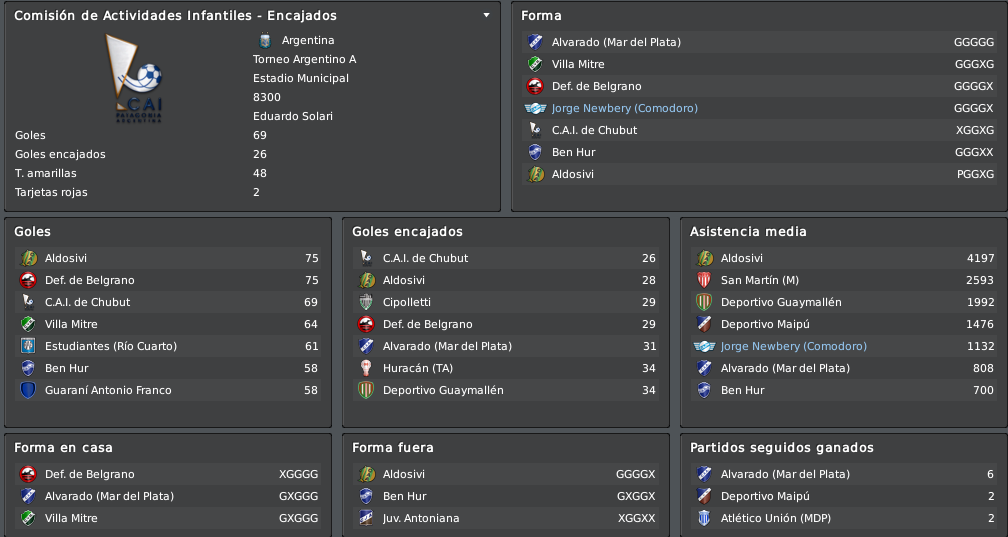Click the Aldosivi crest in the Goles panel
This screenshot has height=537, width=1008.
[28, 259]
